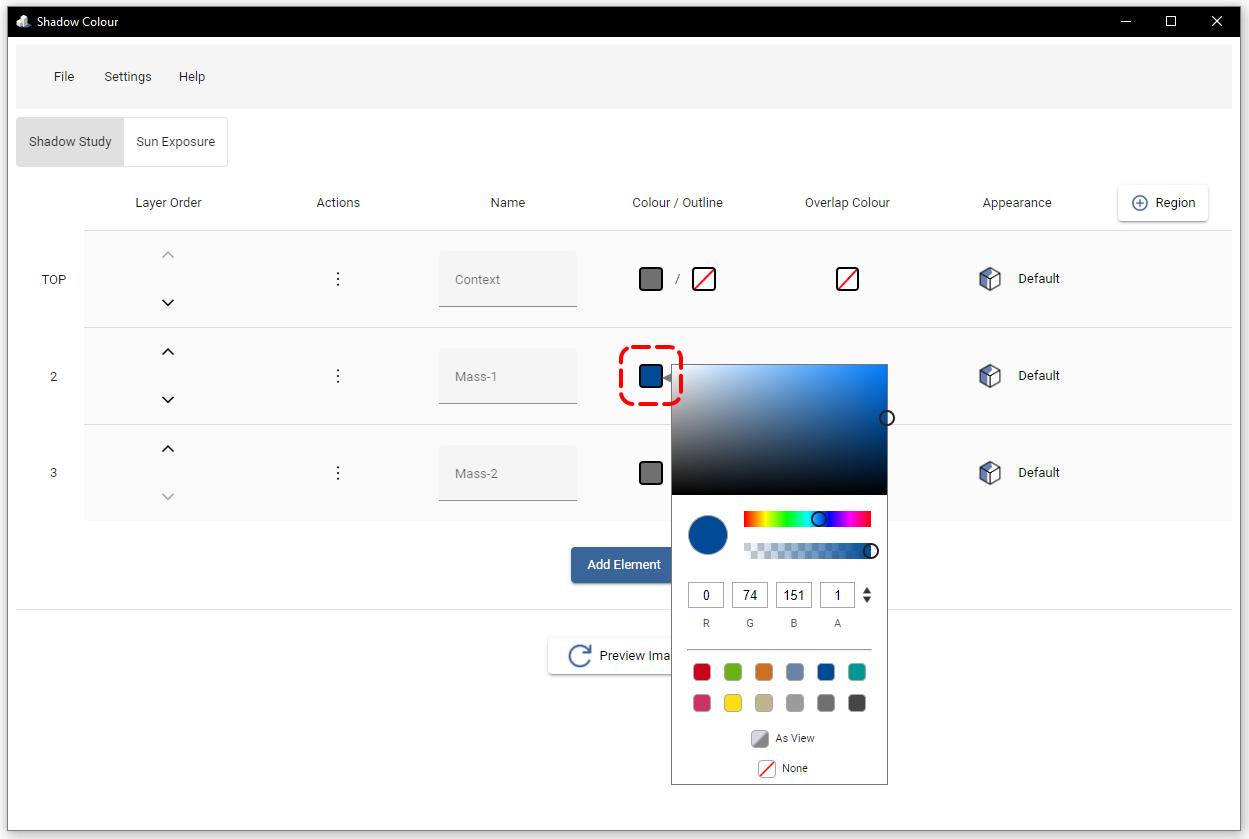Click the hue slider in the colour picker
1249x839 pixels.
click(x=807, y=518)
